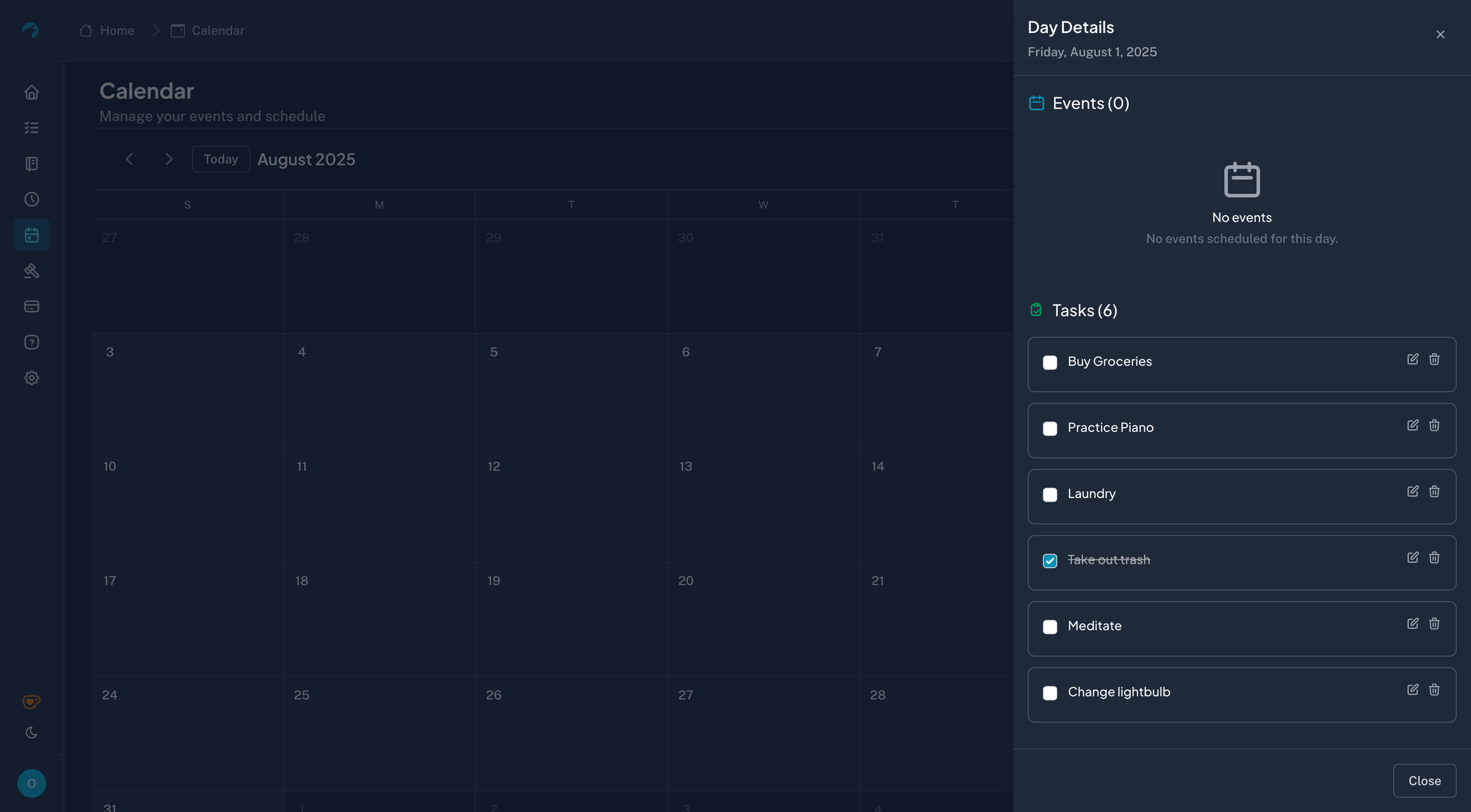This screenshot has width=1471, height=812.
Task: Close the Day Details panel with X
Action: coord(1440,35)
